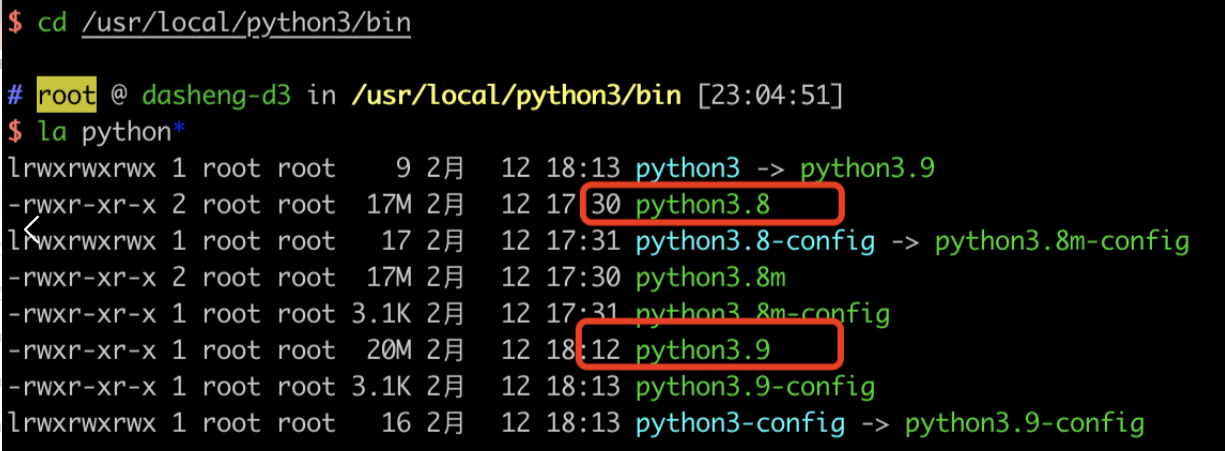Click '->' arrow in python3.8-config row

[x=905, y=241]
